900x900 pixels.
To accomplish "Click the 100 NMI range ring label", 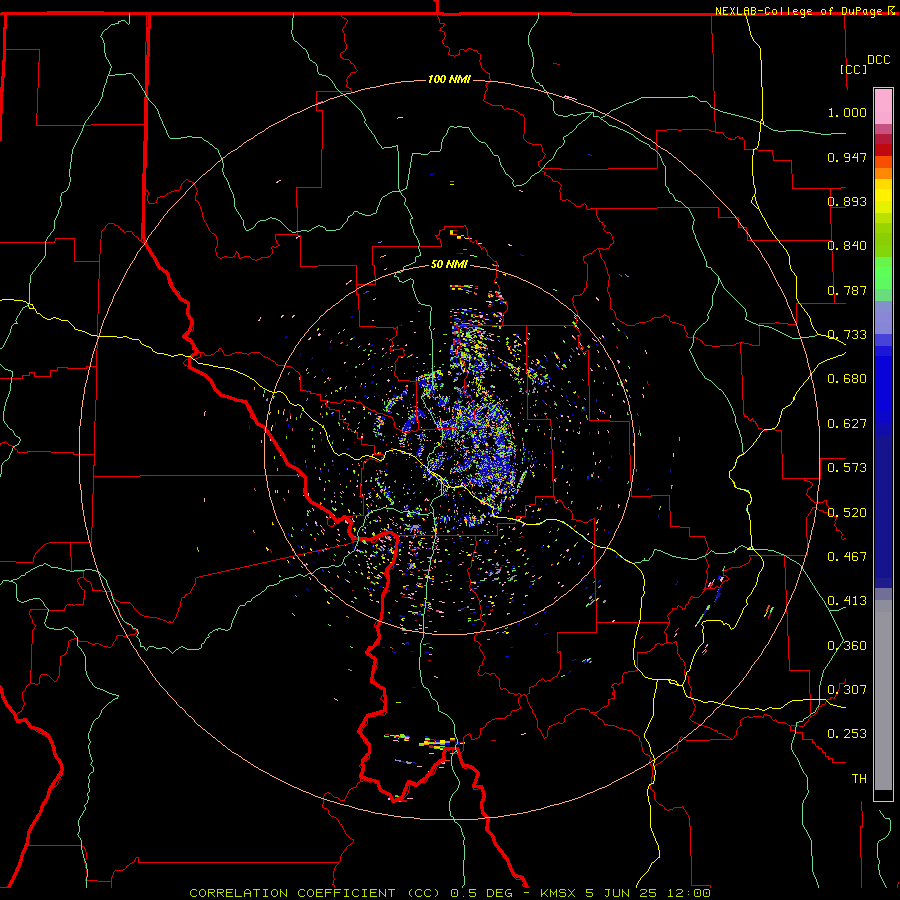I will pos(449,79).
